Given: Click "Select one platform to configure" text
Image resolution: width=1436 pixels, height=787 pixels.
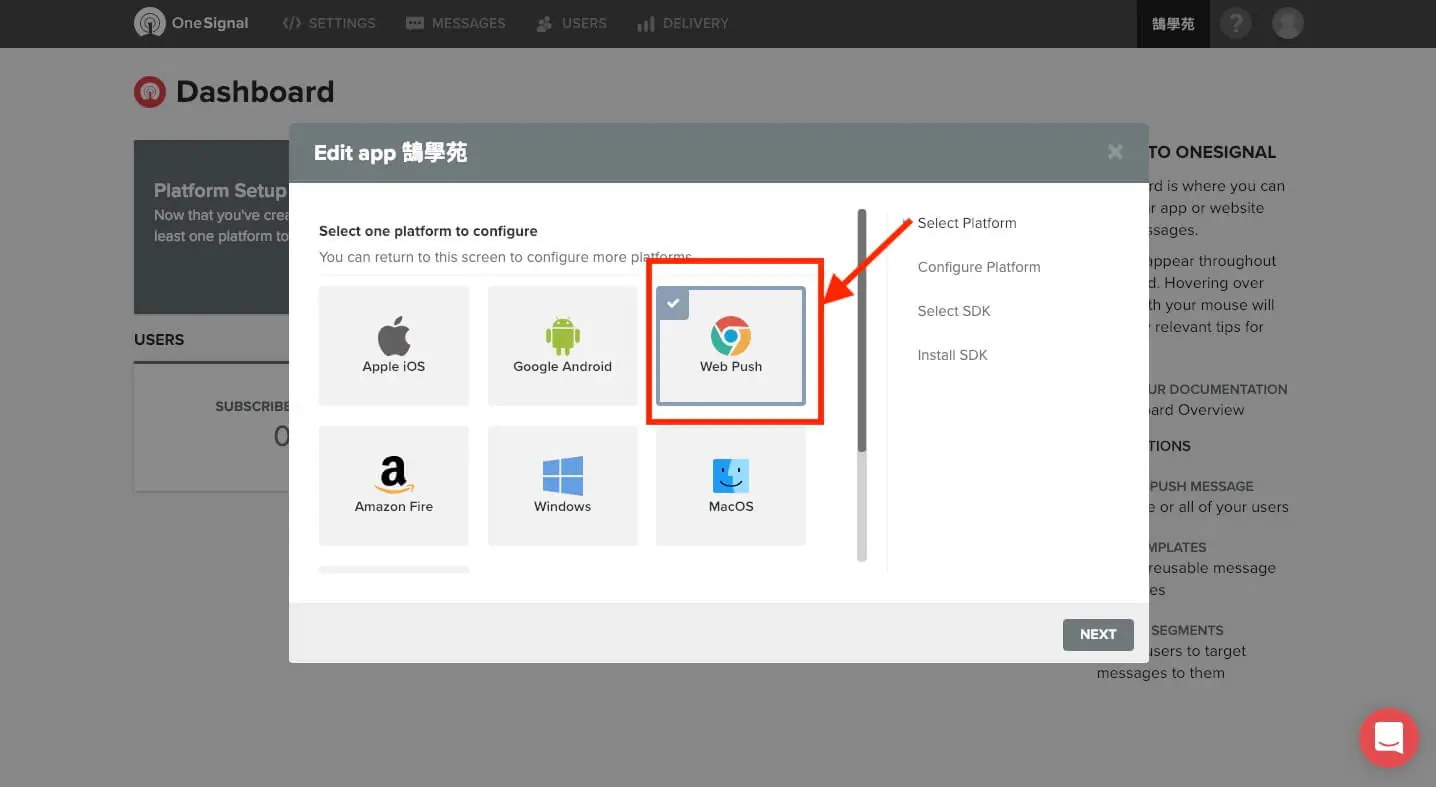Looking at the screenshot, I should tap(428, 231).
